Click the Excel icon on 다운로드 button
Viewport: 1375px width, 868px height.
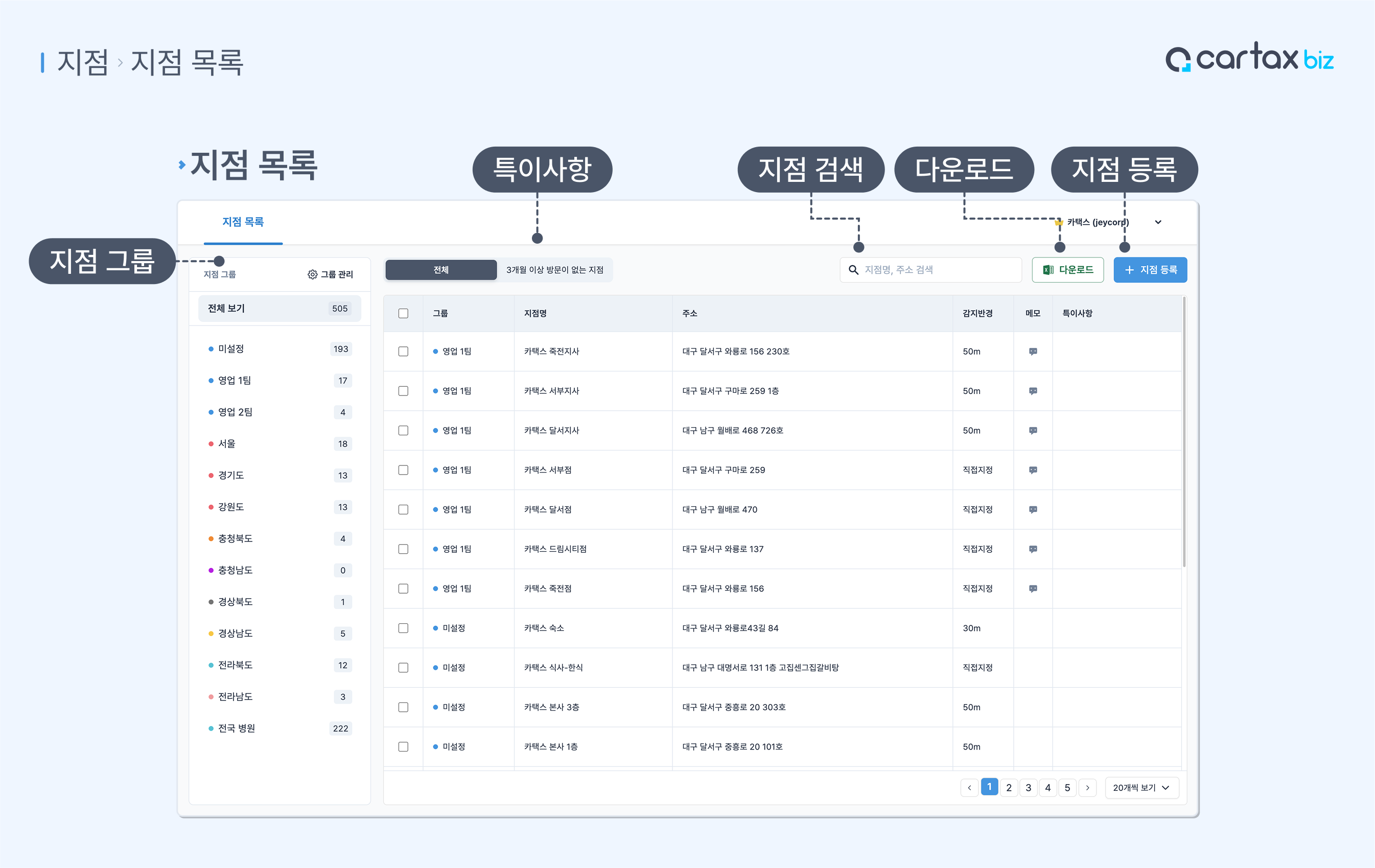(1048, 270)
